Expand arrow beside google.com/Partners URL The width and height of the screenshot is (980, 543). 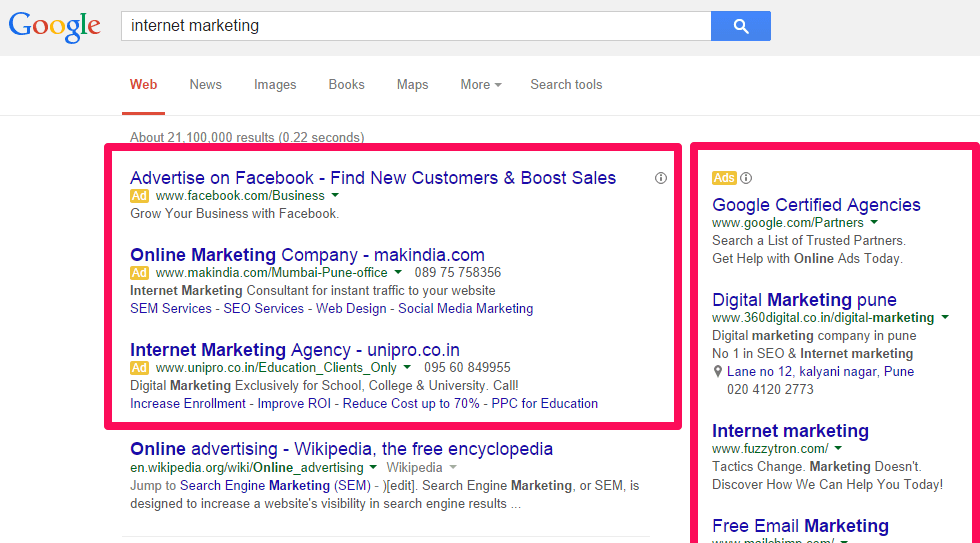coord(874,222)
